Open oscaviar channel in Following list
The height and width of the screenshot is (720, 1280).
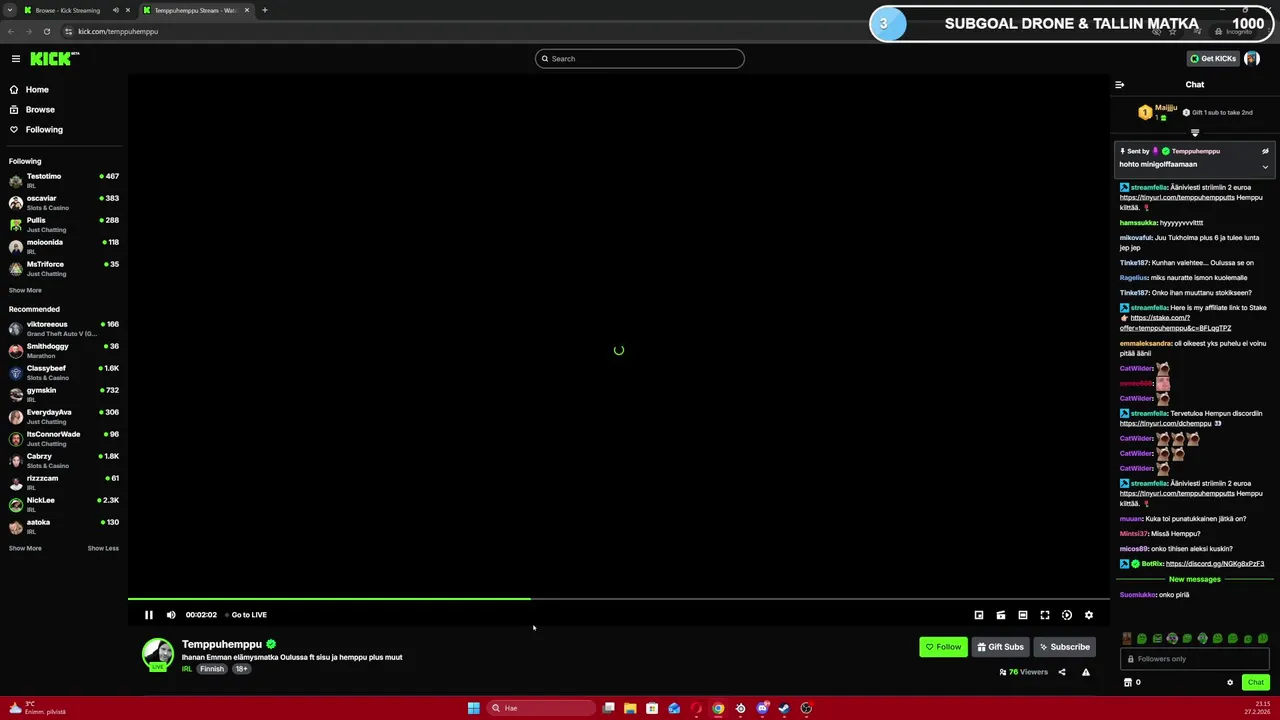coord(64,203)
